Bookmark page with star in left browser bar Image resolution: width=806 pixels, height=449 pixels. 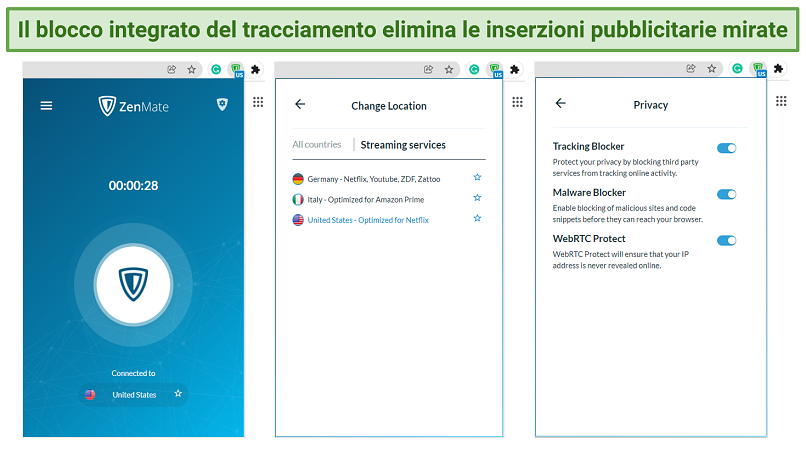pos(191,69)
